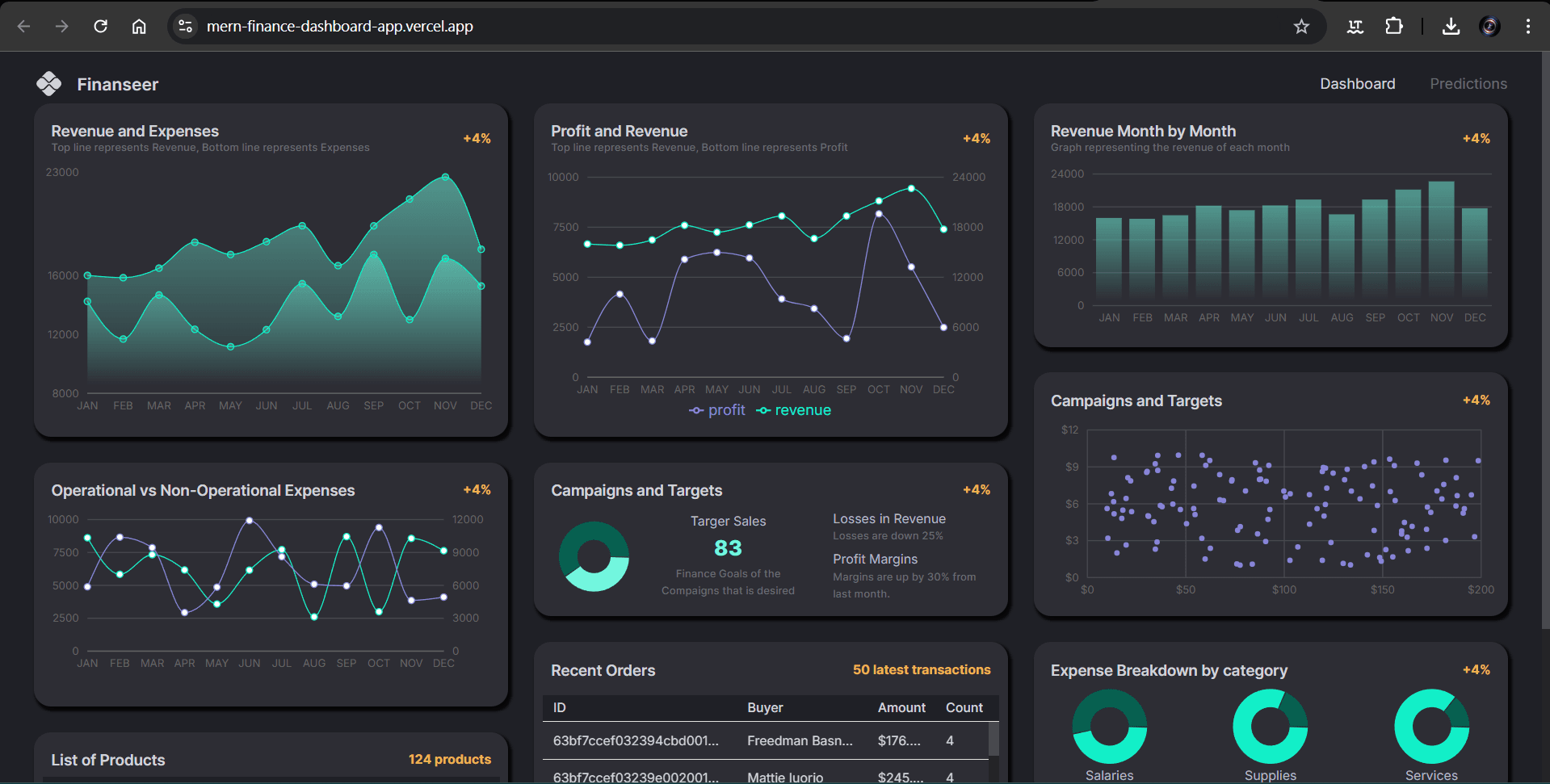Reload the page with the refresh icon
The width and height of the screenshot is (1550, 784).
[100, 26]
